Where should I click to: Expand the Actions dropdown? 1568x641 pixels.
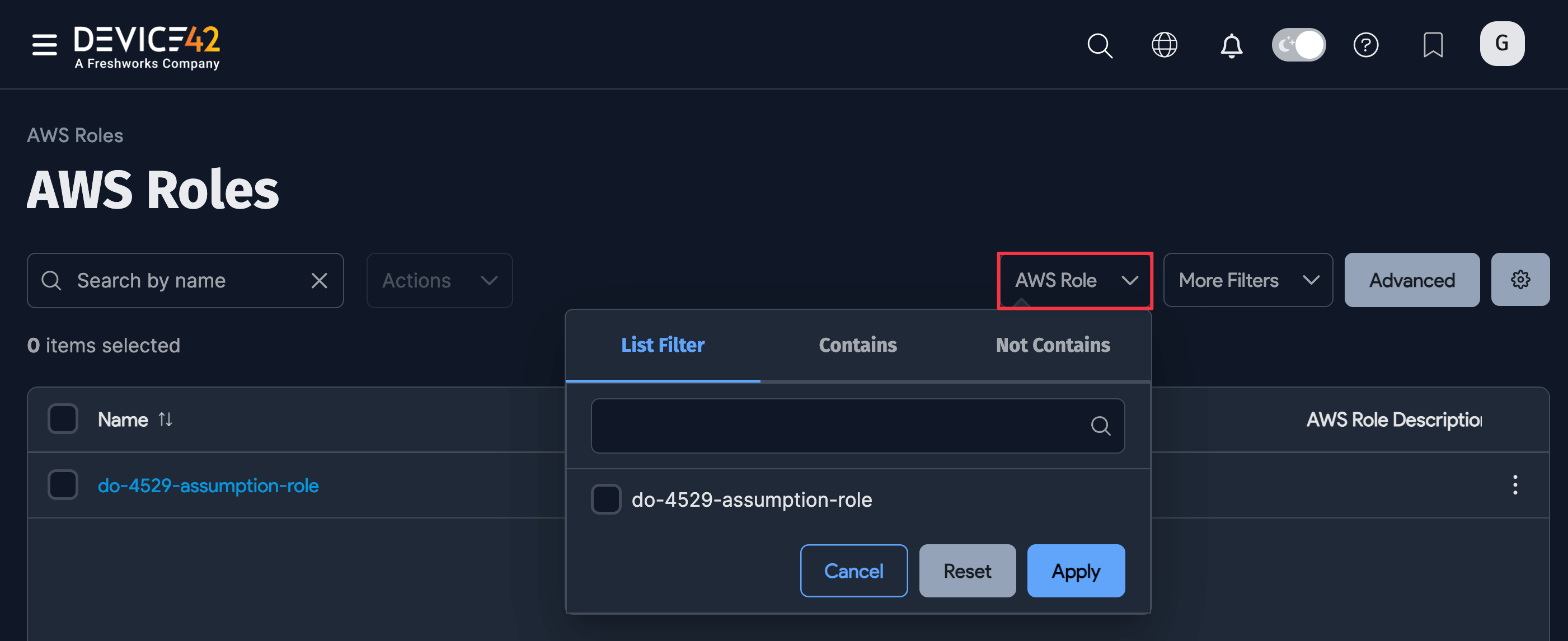(439, 280)
